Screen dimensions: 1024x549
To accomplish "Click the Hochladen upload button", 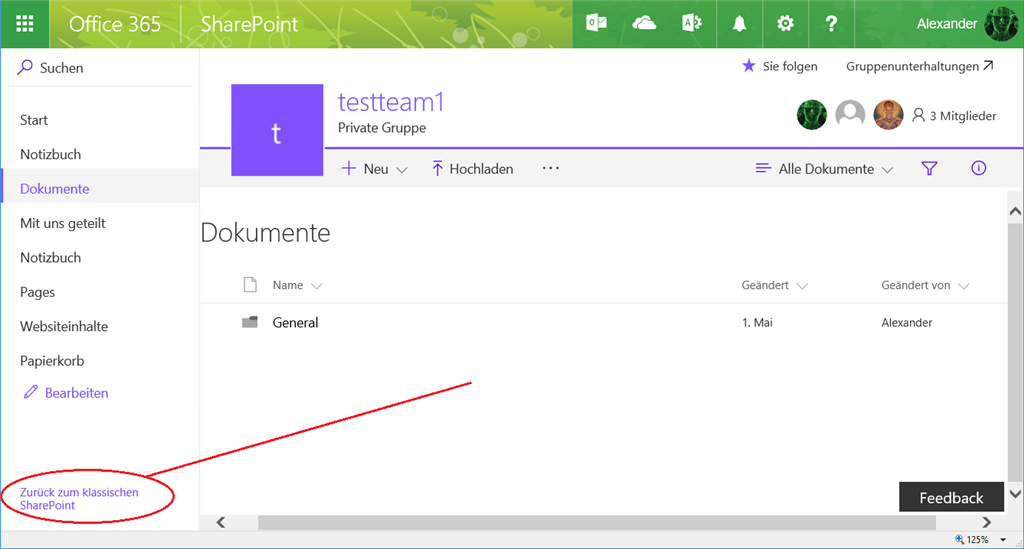I will (472, 168).
